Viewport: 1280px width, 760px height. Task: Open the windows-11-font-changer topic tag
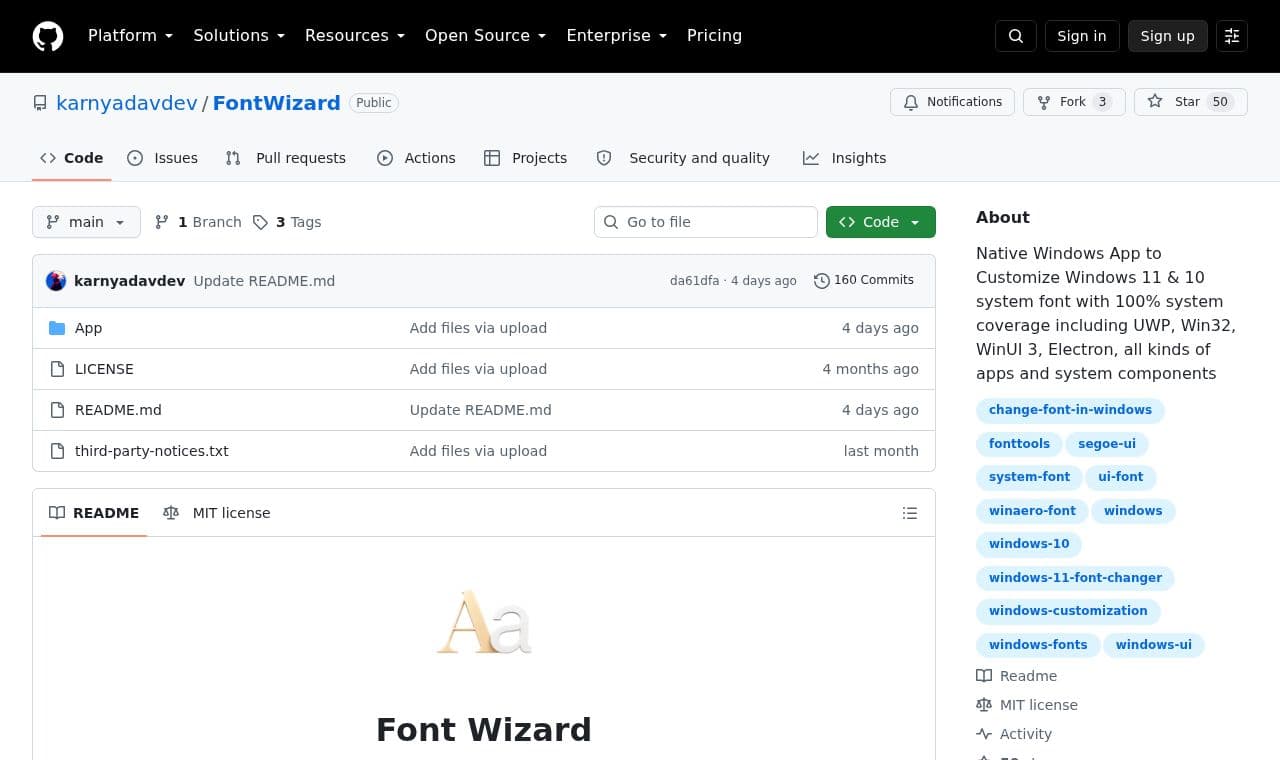pyautogui.click(x=1075, y=578)
